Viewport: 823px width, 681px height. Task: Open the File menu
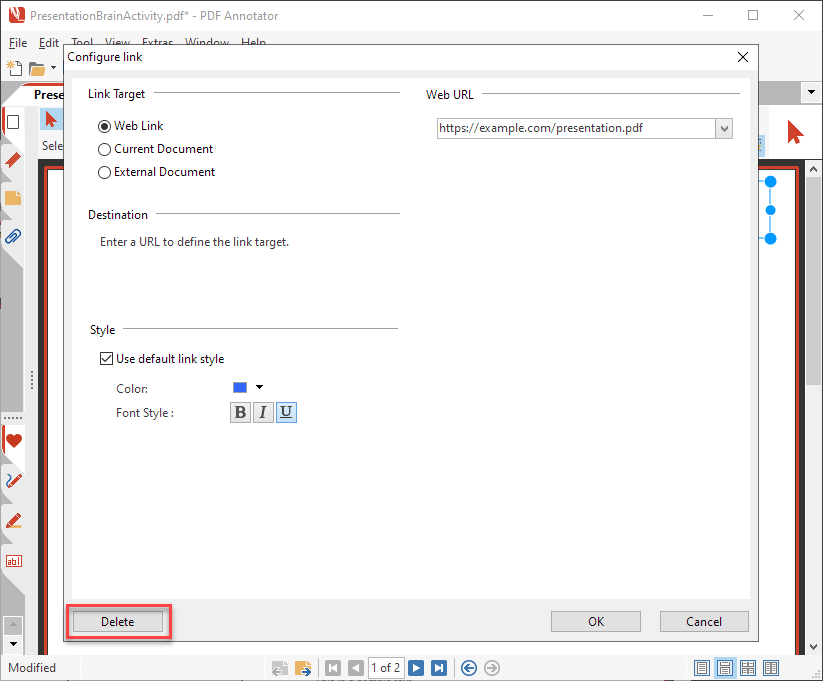18,43
